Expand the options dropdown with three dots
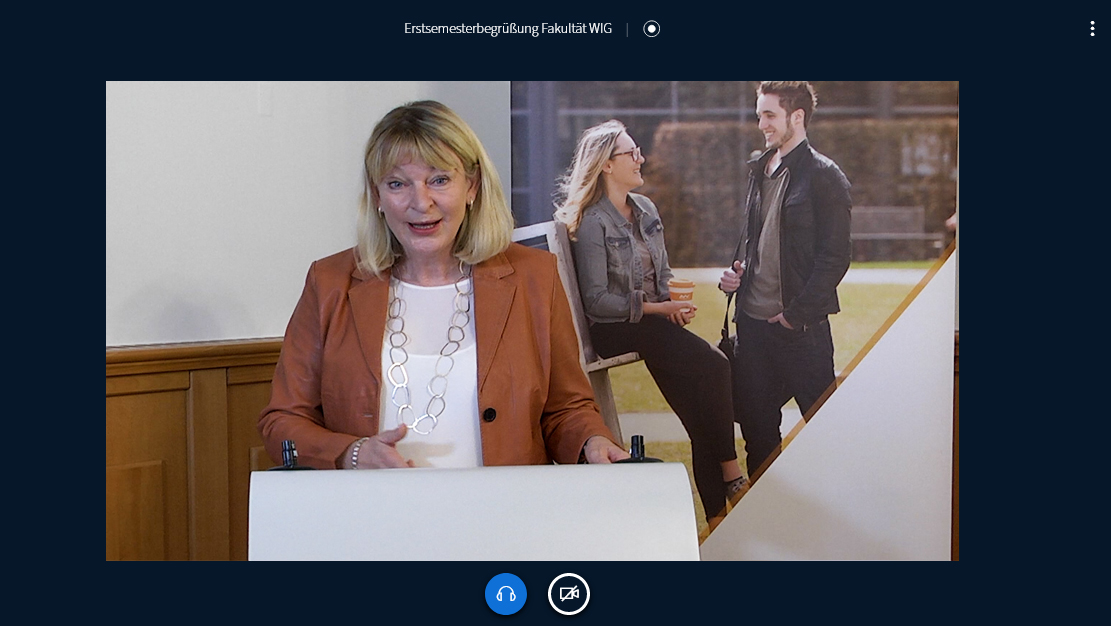 (x=1092, y=29)
